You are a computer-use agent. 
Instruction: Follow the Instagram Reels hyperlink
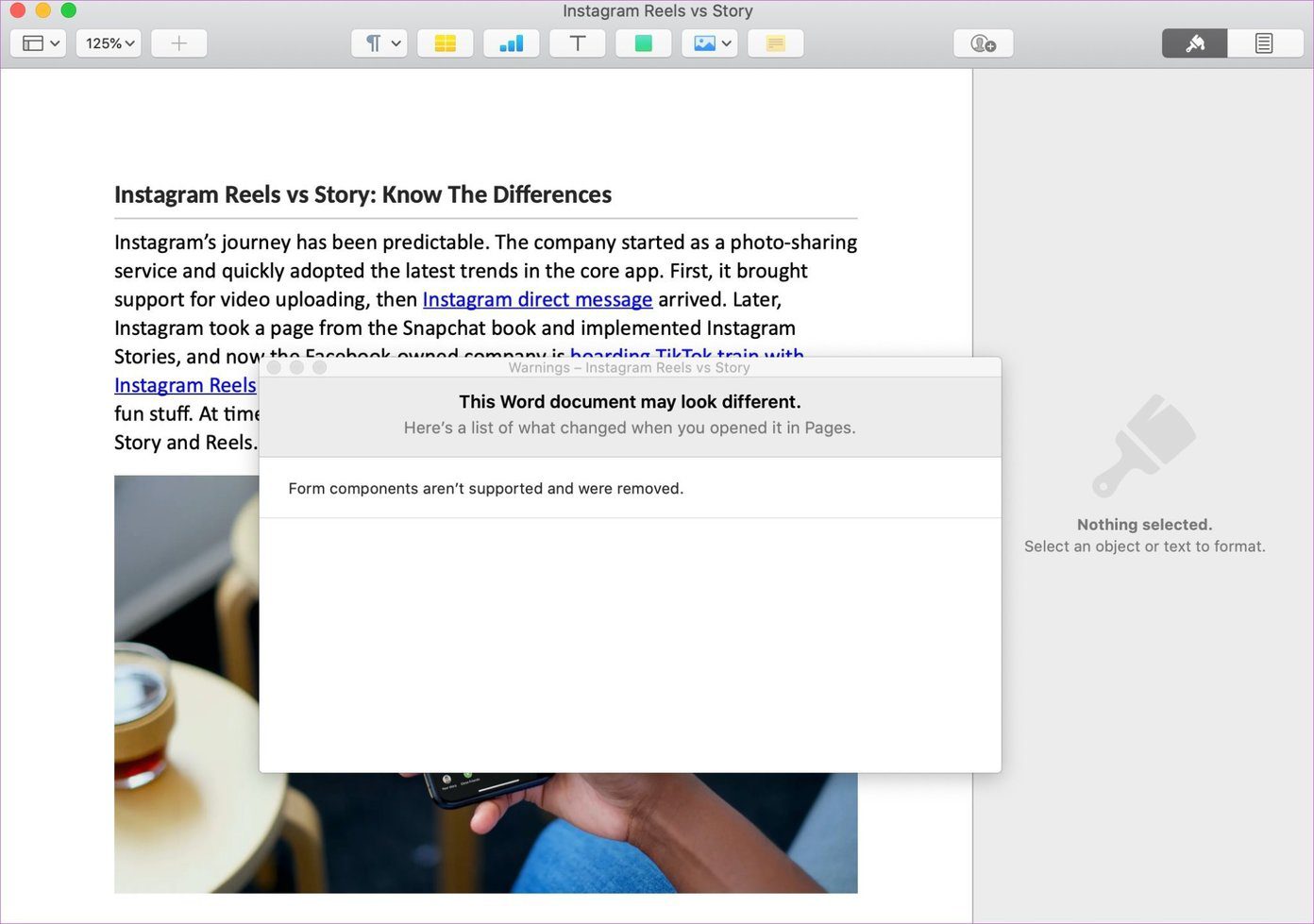click(185, 385)
